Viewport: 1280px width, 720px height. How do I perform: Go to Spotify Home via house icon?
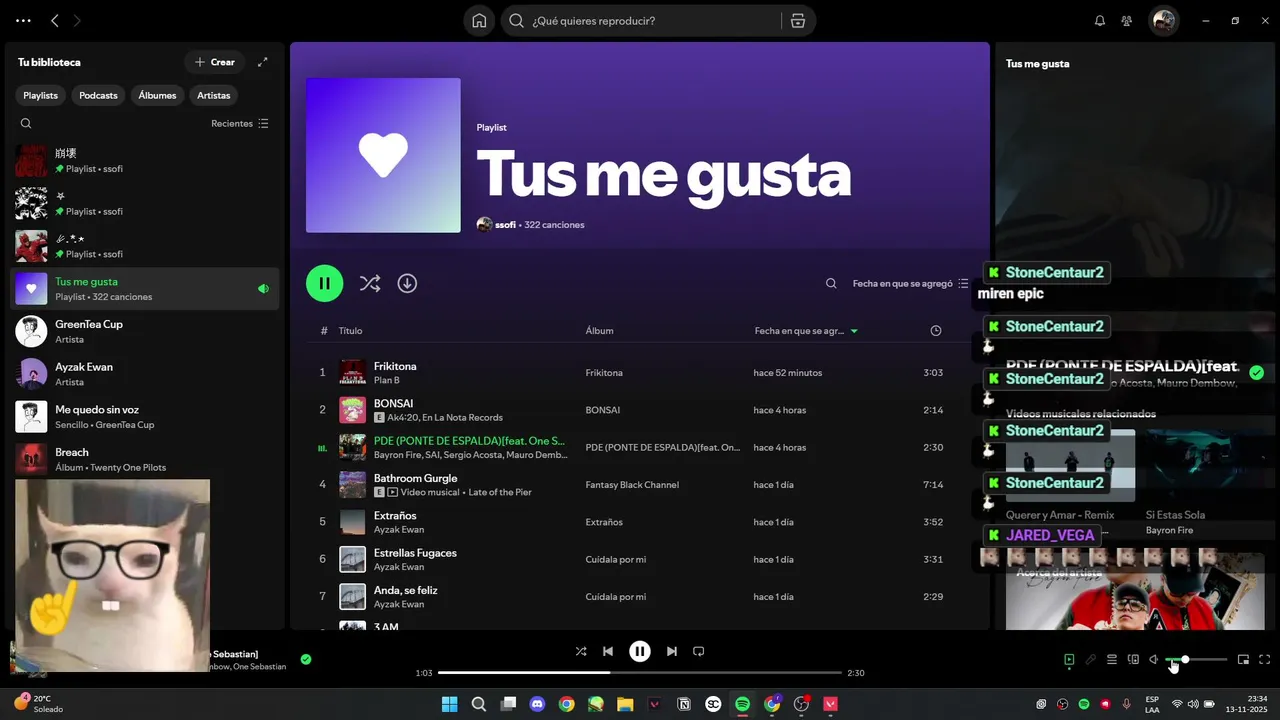480,21
